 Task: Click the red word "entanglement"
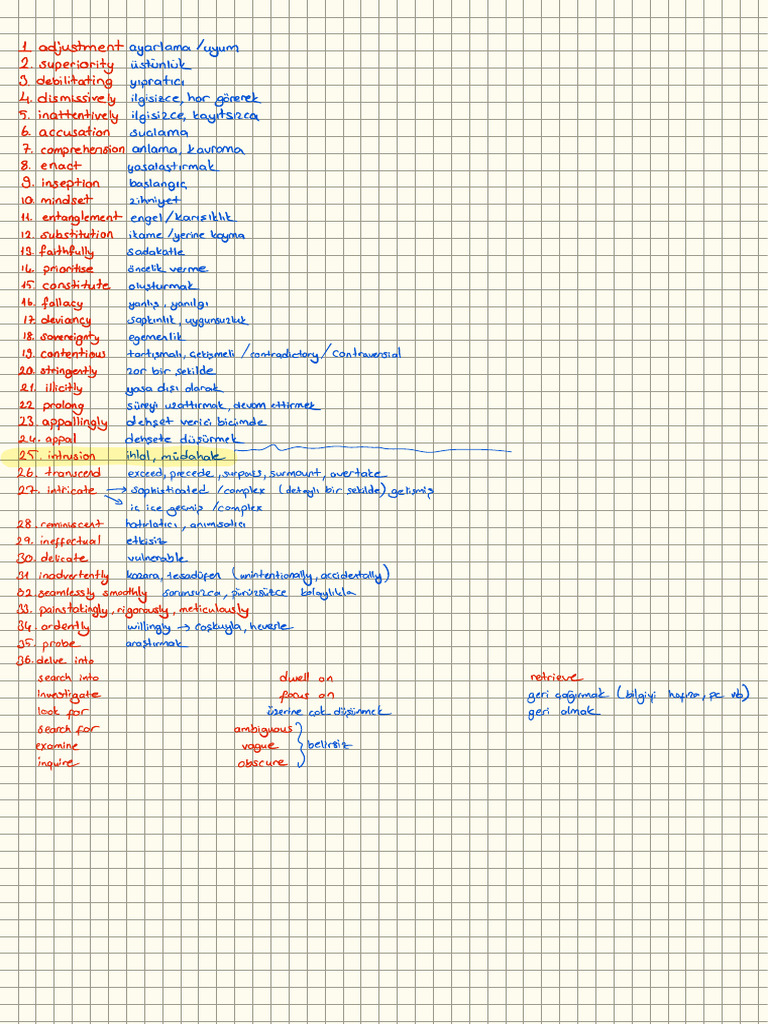82,218
